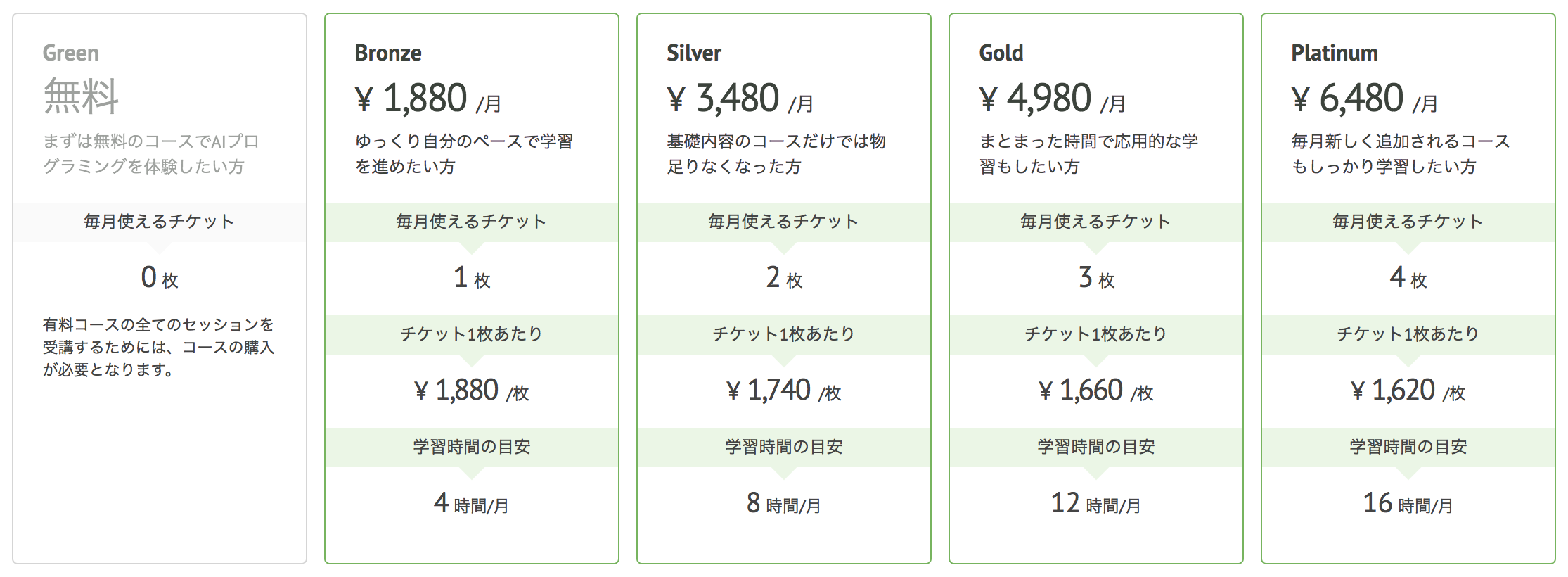Click the Platinum ¥6,480 monthly price

[1364, 99]
